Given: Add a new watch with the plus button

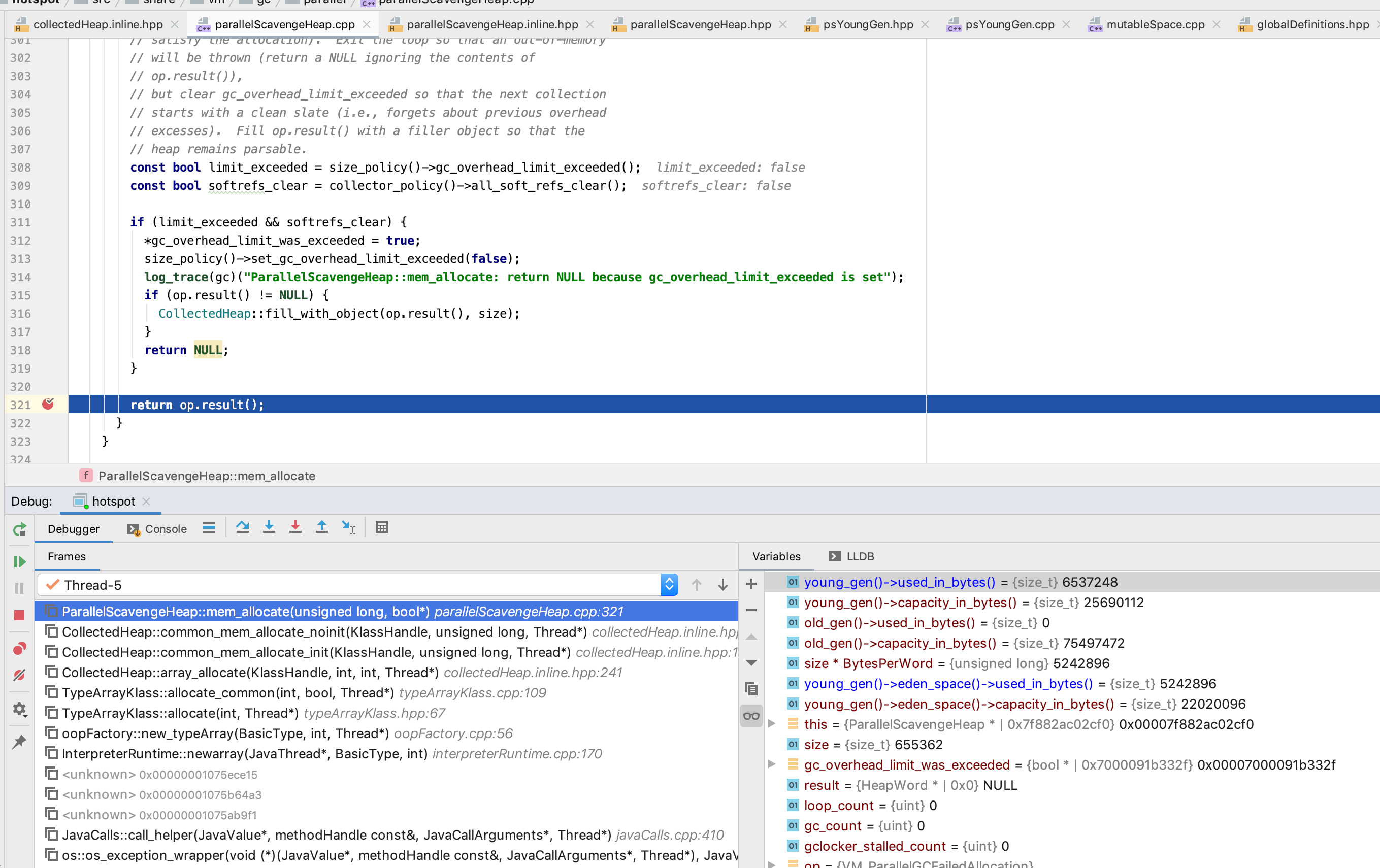Looking at the screenshot, I should (751, 584).
